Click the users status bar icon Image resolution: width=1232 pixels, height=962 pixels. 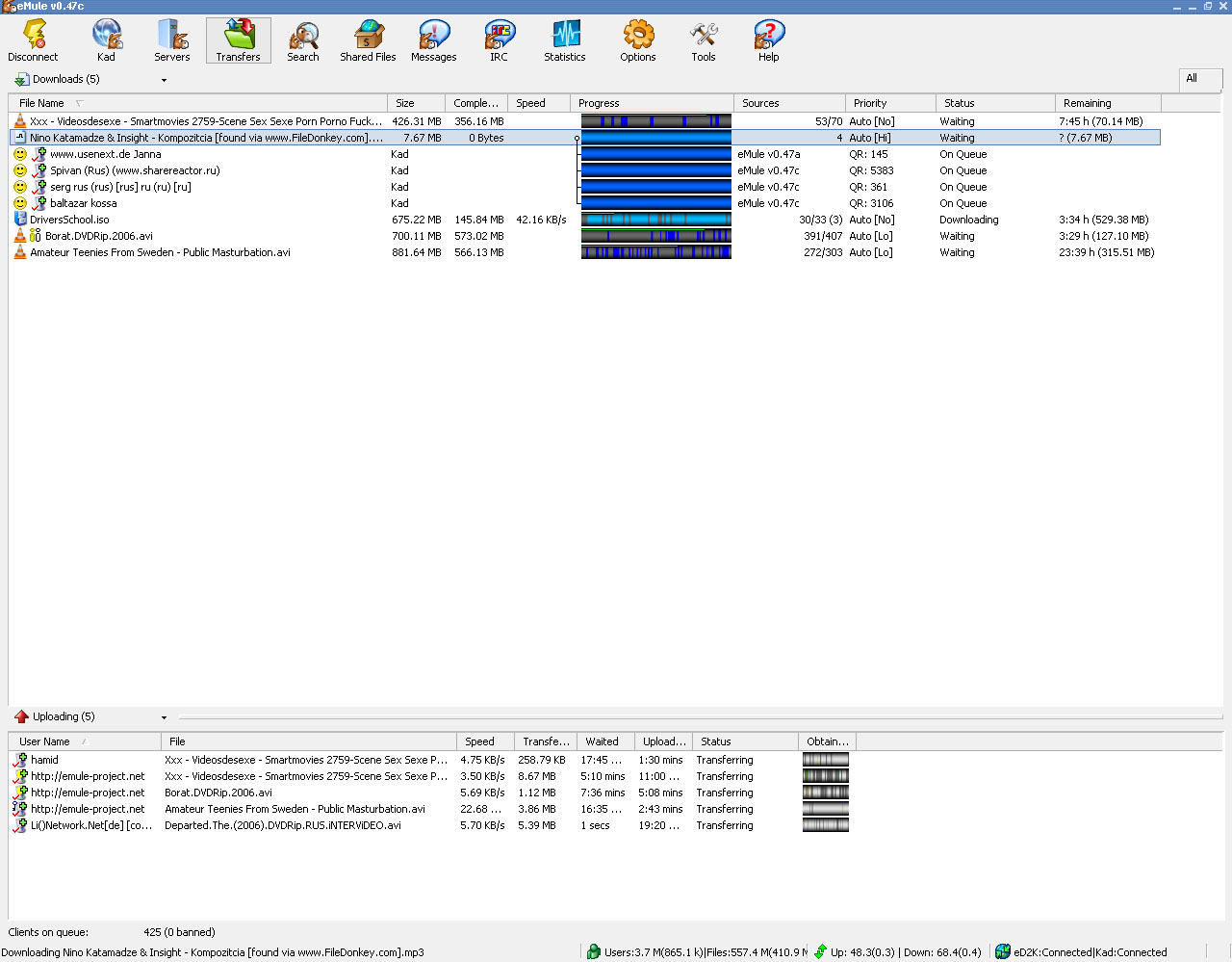point(594,951)
